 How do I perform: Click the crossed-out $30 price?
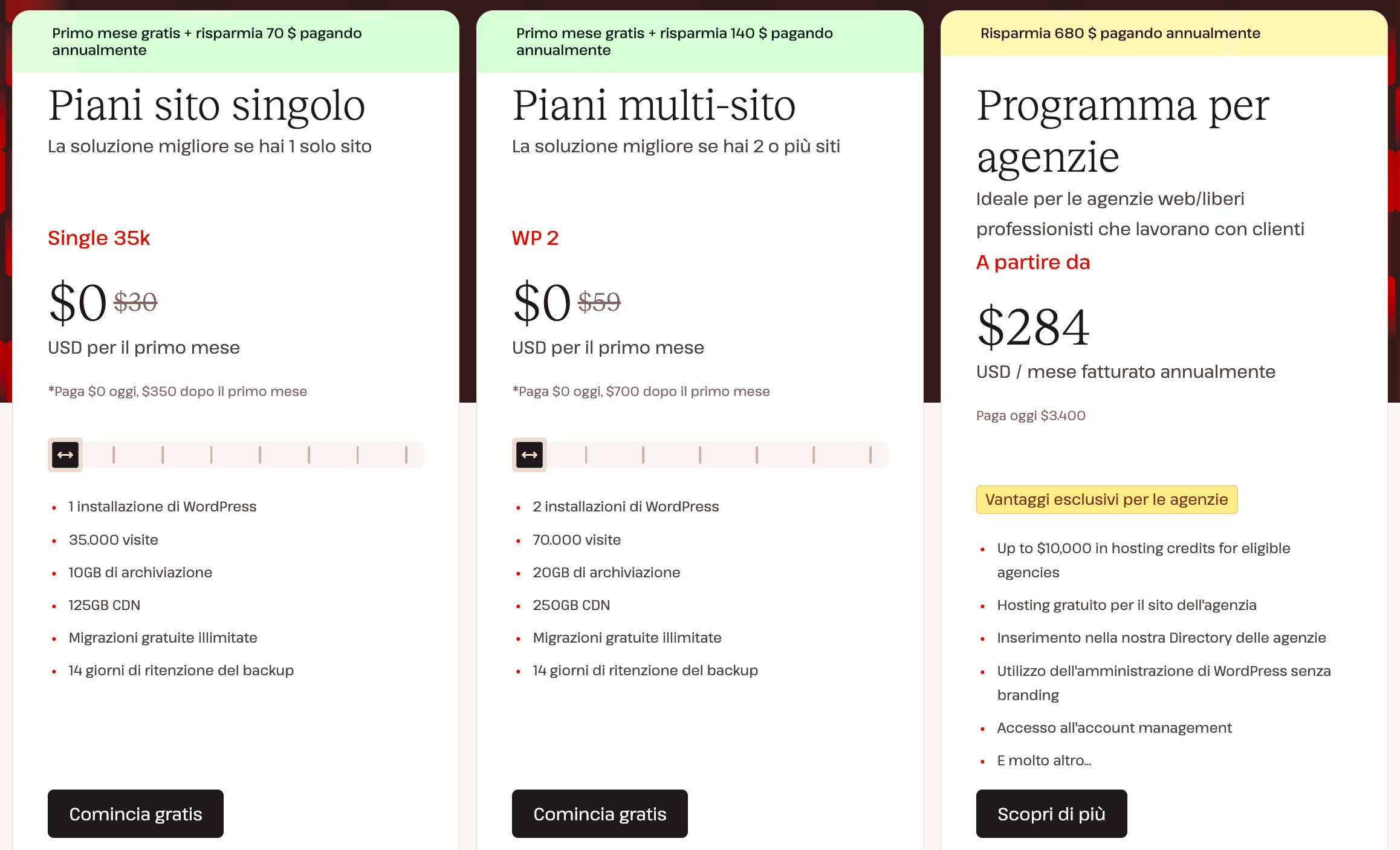tap(135, 302)
